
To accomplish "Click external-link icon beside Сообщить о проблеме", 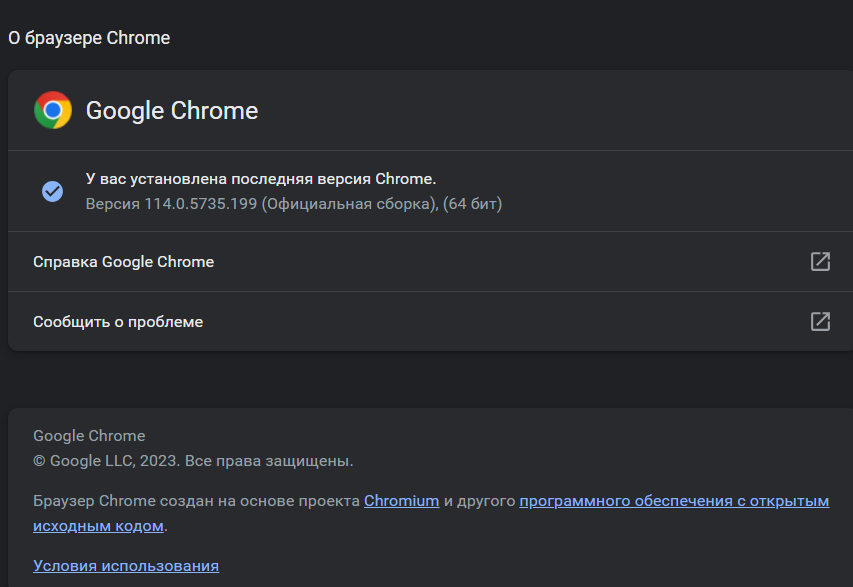I will tap(820, 322).
